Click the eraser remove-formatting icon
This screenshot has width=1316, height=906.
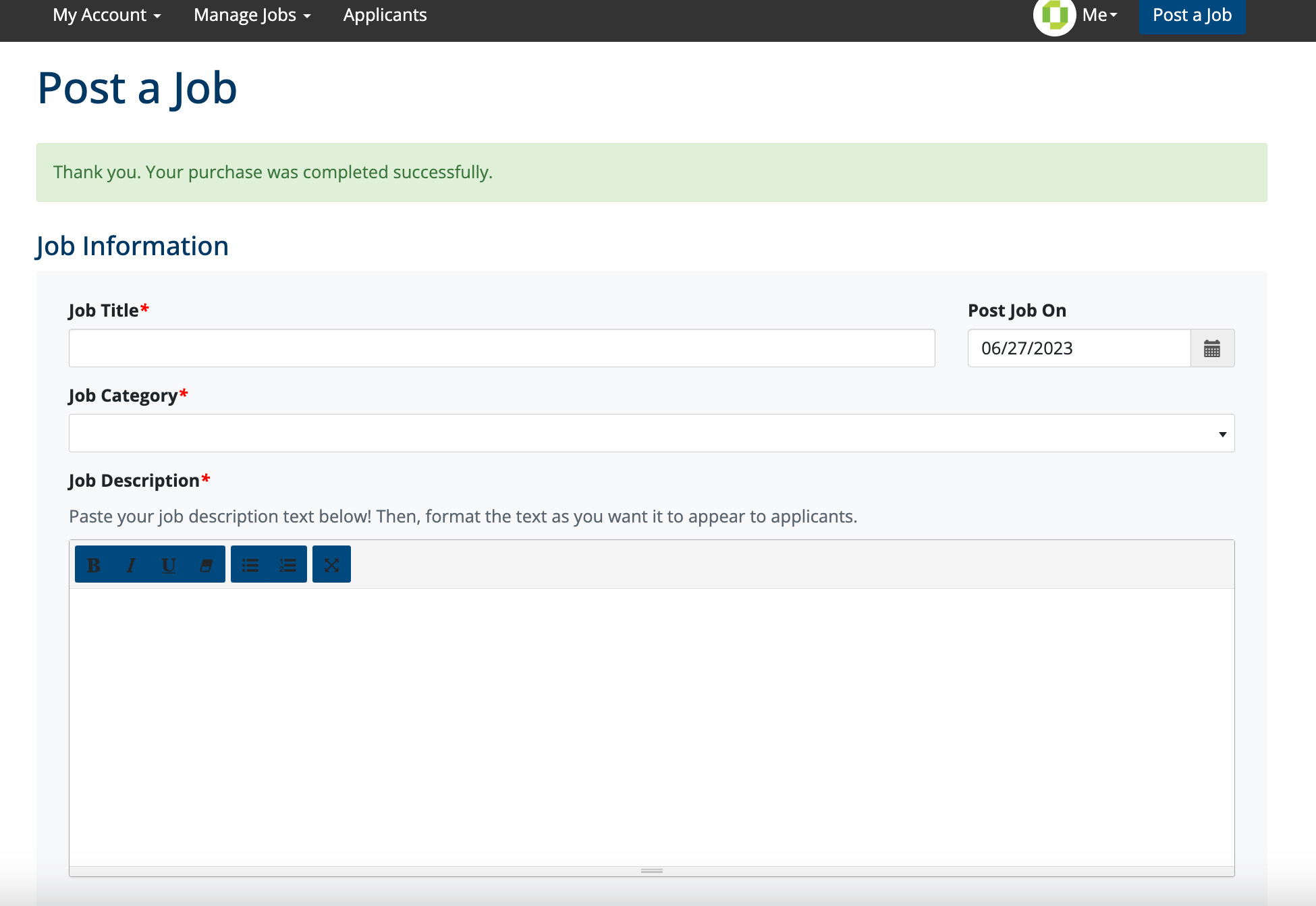206,564
